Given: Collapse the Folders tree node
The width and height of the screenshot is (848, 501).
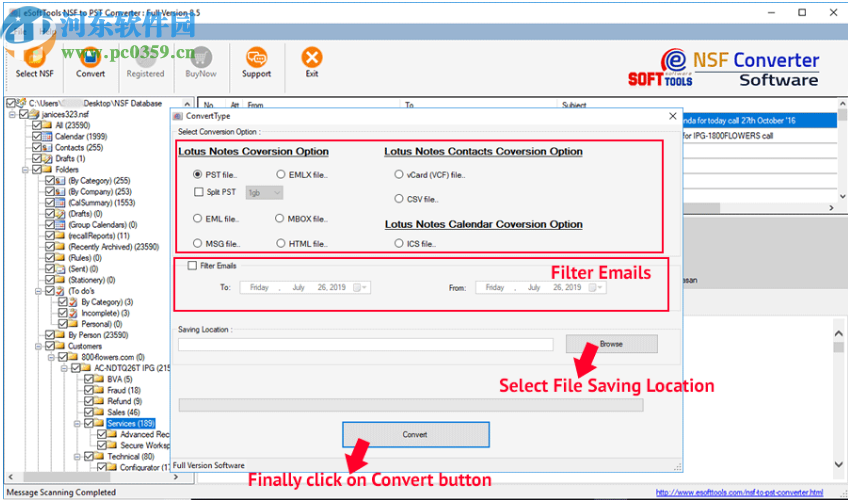Looking at the screenshot, I should 25,169.
